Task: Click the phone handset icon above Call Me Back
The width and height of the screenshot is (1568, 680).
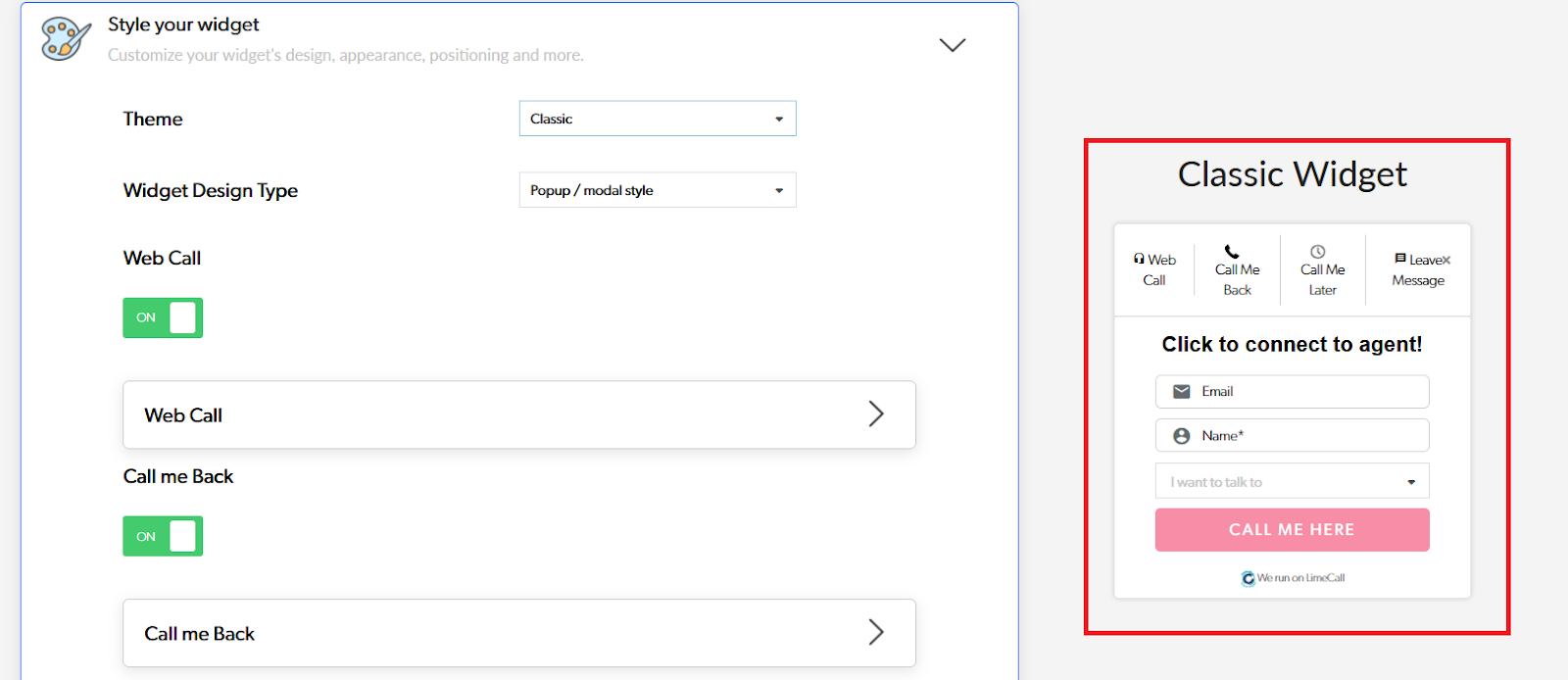Action: (1232, 252)
